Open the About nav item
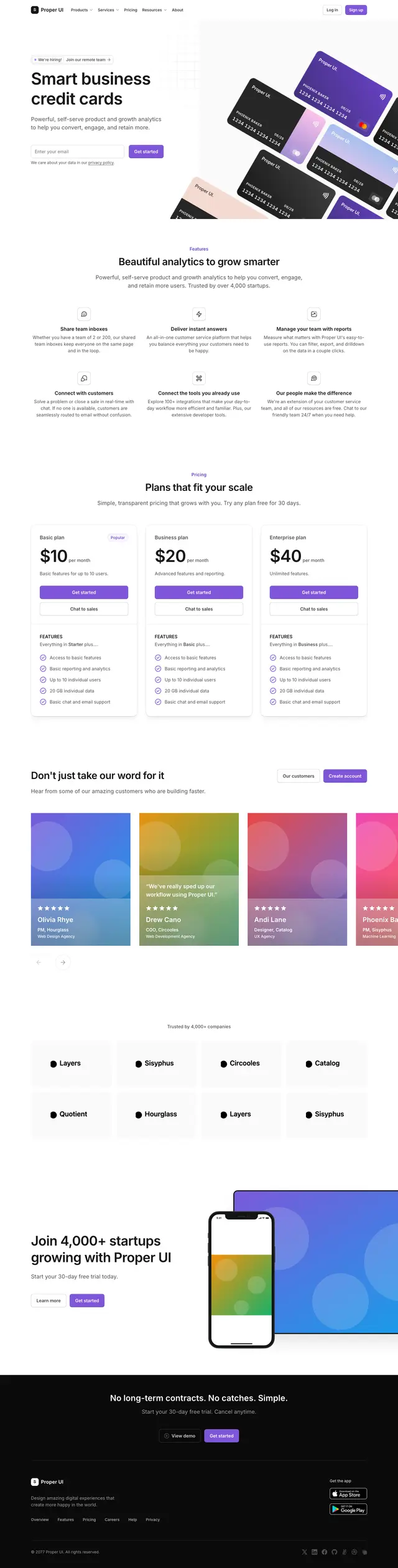Viewport: 398px width, 1568px height. click(177, 10)
